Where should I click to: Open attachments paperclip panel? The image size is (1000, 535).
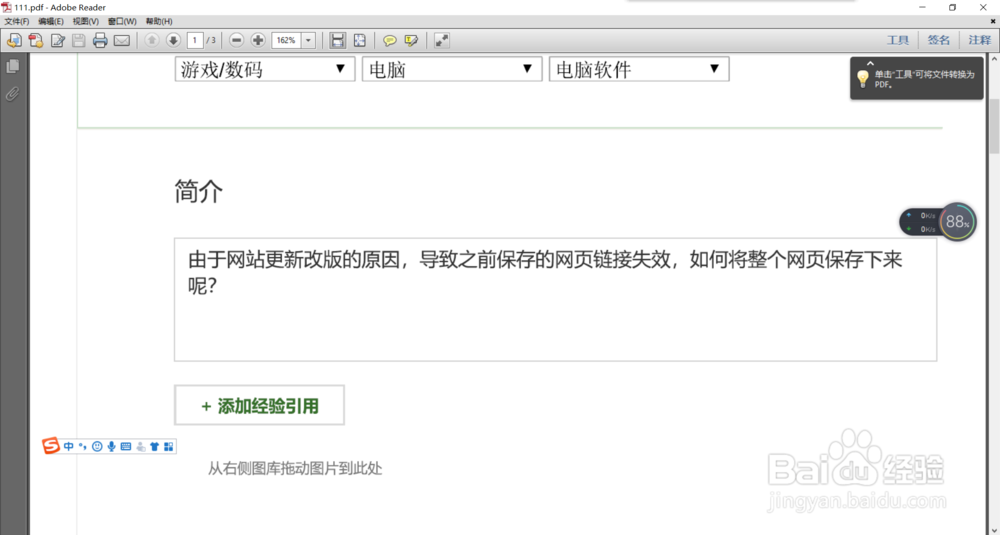click(13, 94)
